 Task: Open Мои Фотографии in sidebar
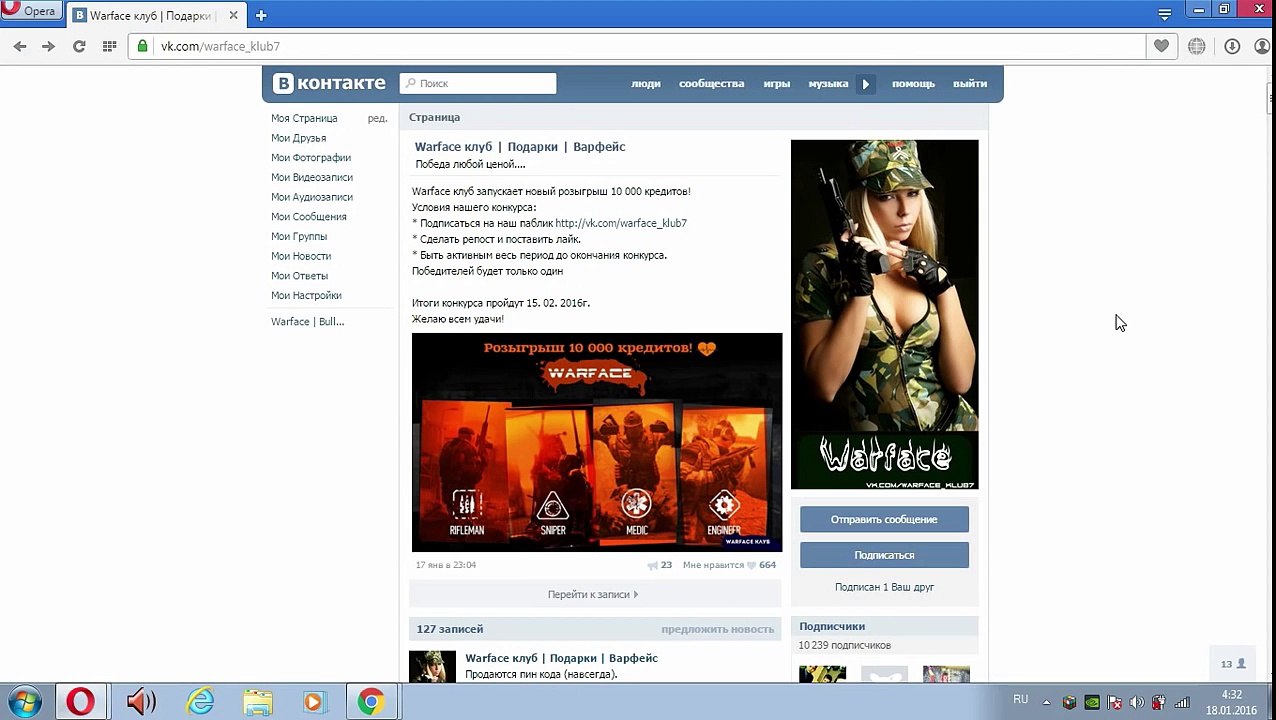pos(311,158)
